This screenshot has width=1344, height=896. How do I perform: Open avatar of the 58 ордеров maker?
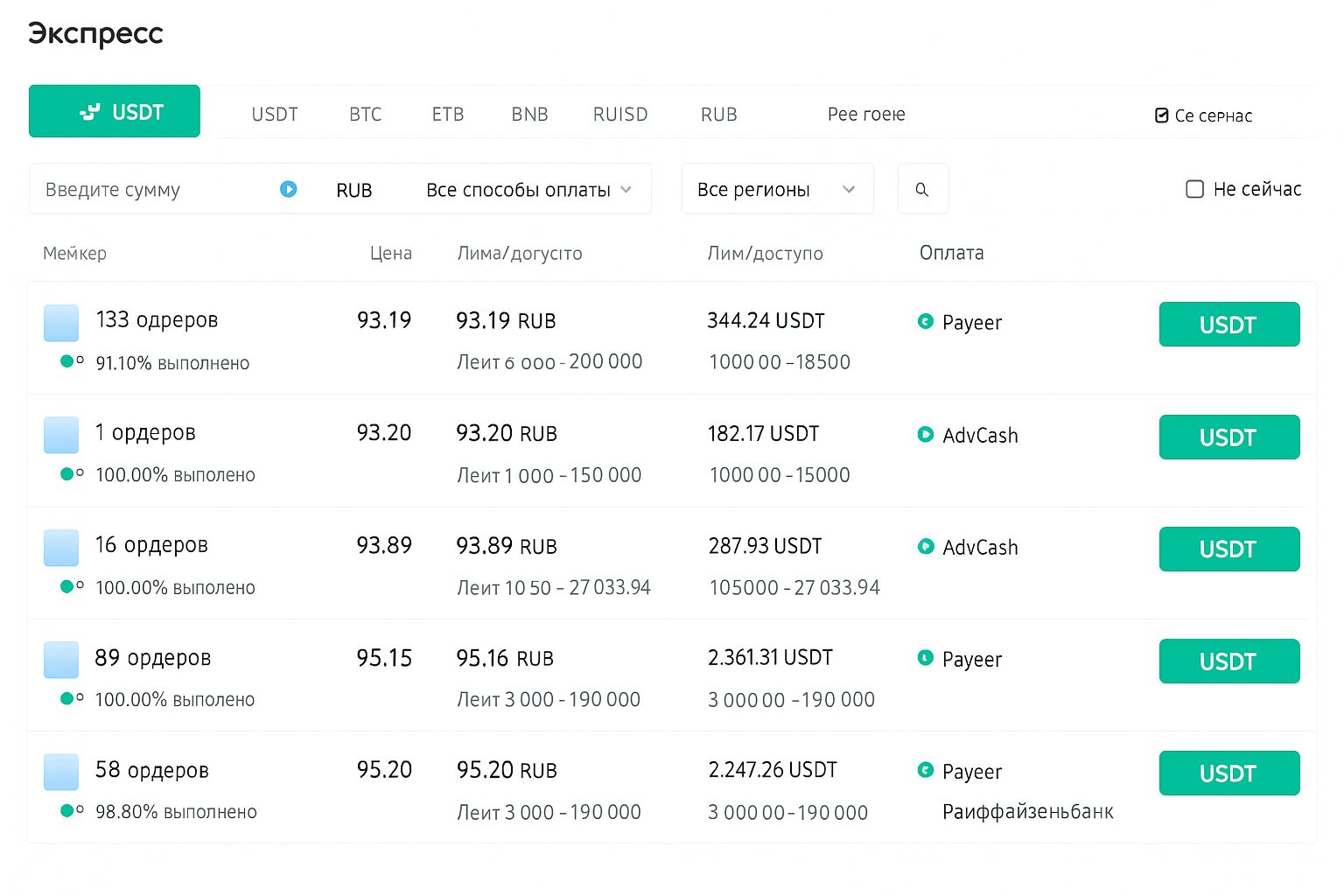[x=61, y=772]
